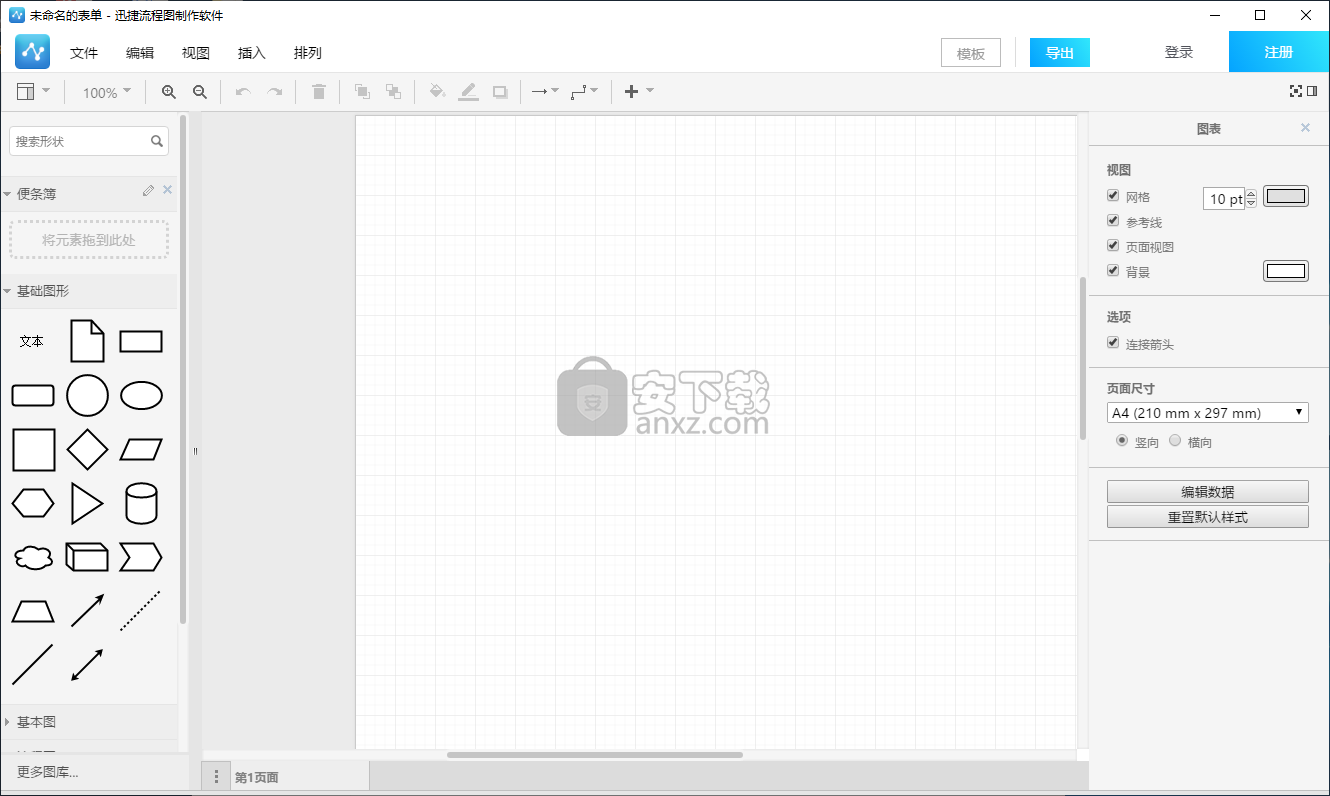Click the line color pencil icon
The image size is (1330, 796).
coord(468,92)
